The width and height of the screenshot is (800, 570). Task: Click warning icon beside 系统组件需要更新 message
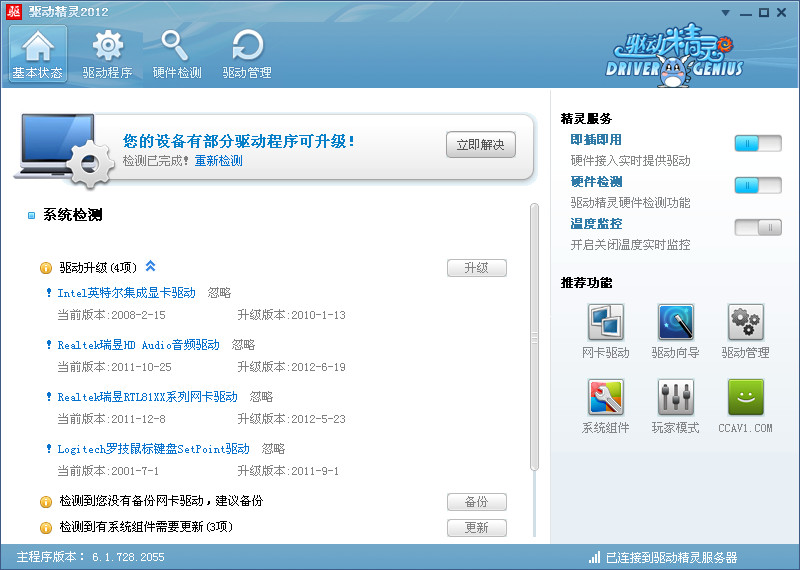tap(46, 528)
